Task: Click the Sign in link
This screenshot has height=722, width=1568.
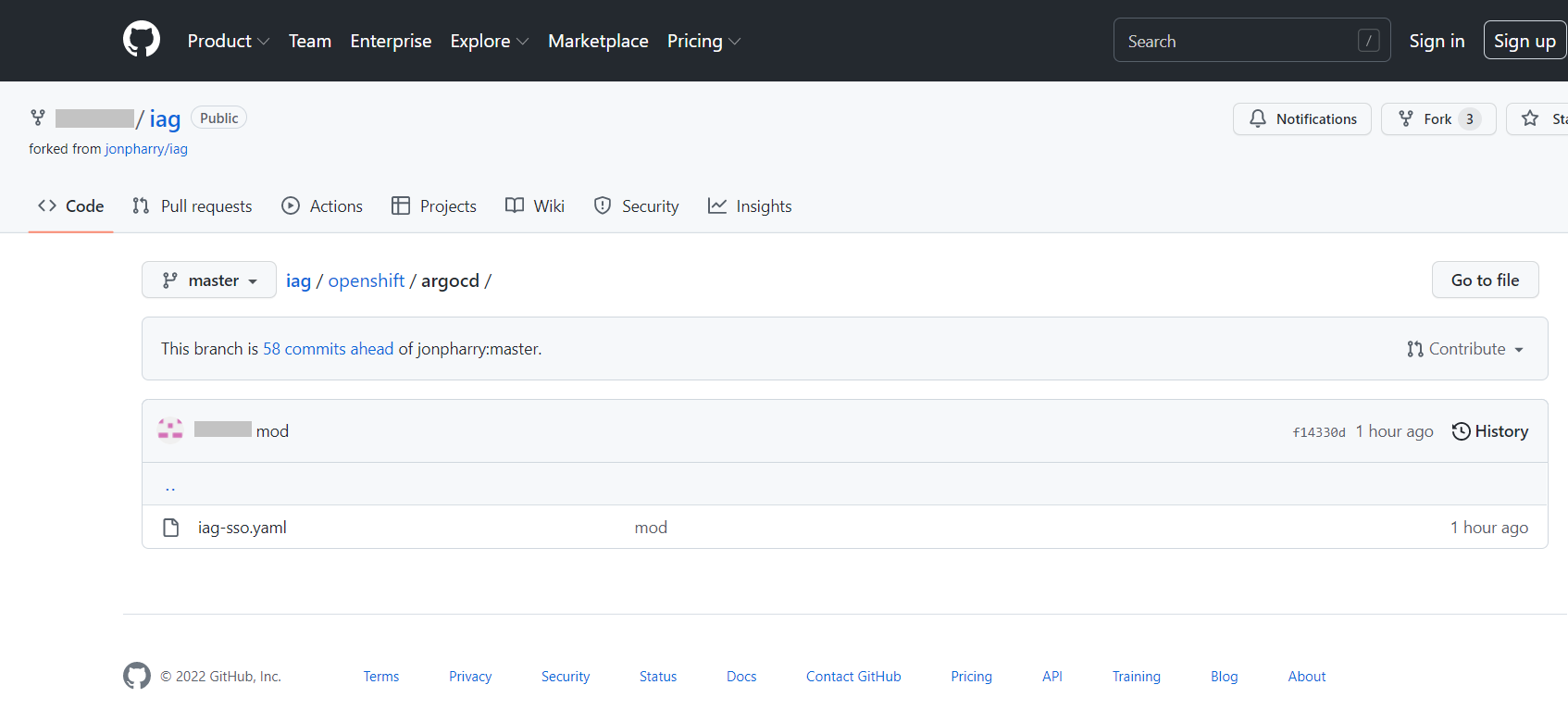Action: (1437, 41)
